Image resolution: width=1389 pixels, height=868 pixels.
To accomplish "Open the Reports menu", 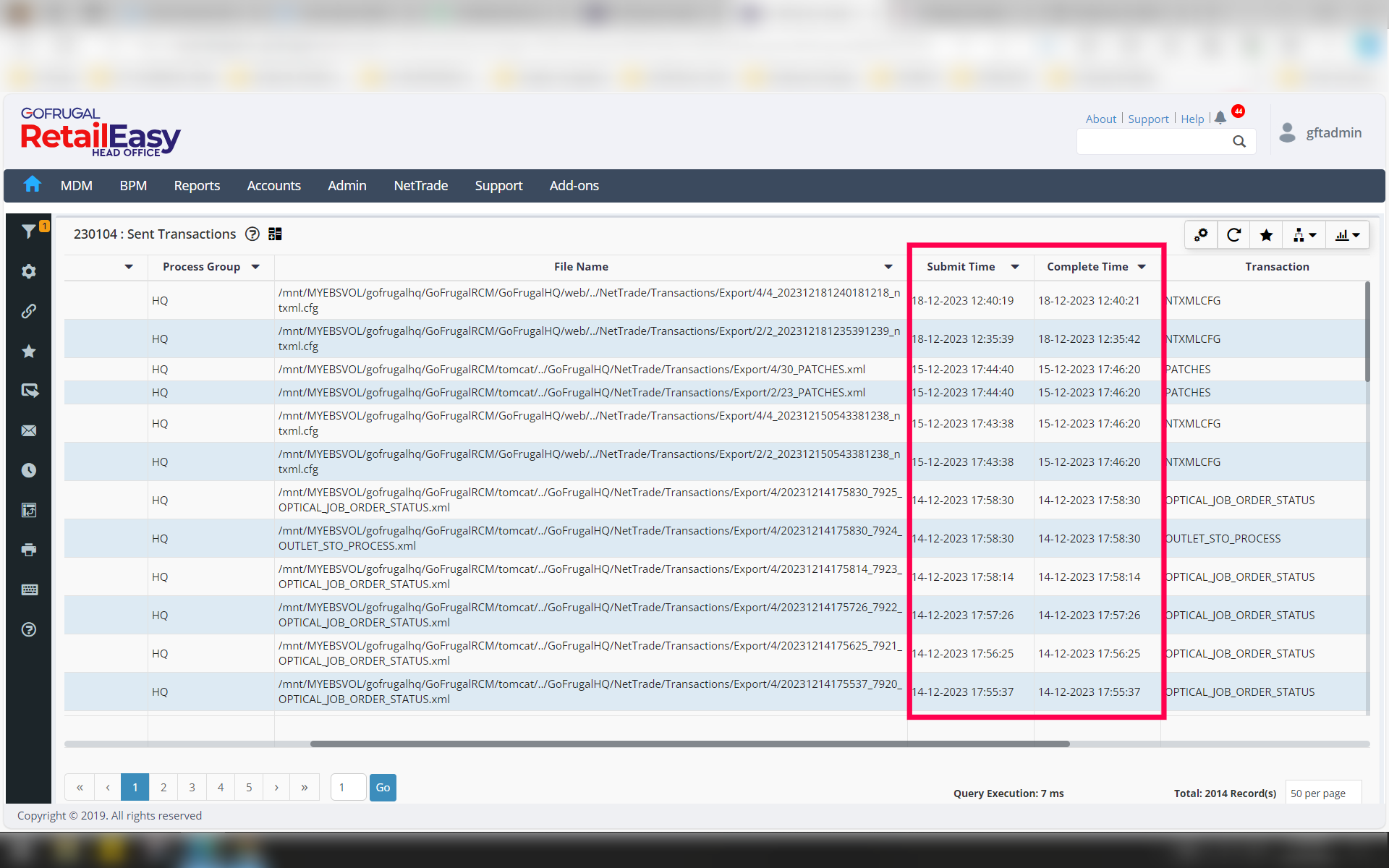I will click(197, 186).
